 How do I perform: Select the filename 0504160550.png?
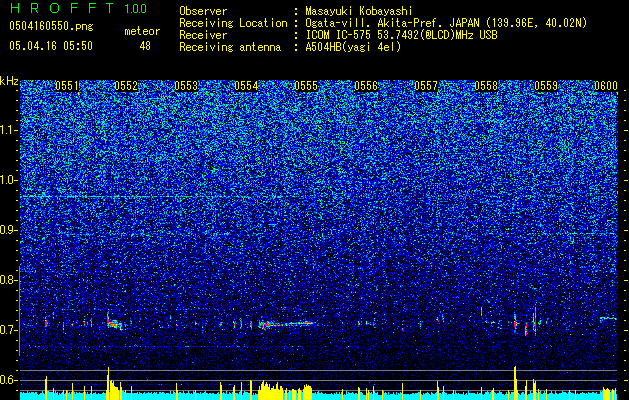tap(51, 27)
